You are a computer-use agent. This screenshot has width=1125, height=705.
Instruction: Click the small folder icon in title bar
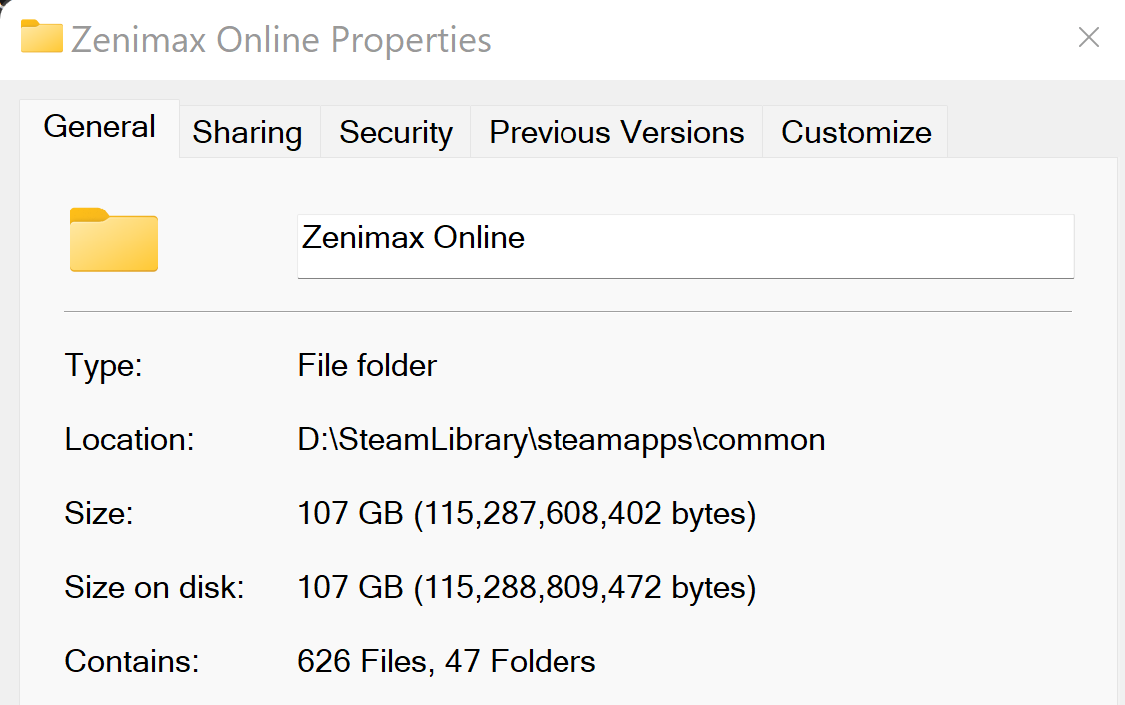42,37
